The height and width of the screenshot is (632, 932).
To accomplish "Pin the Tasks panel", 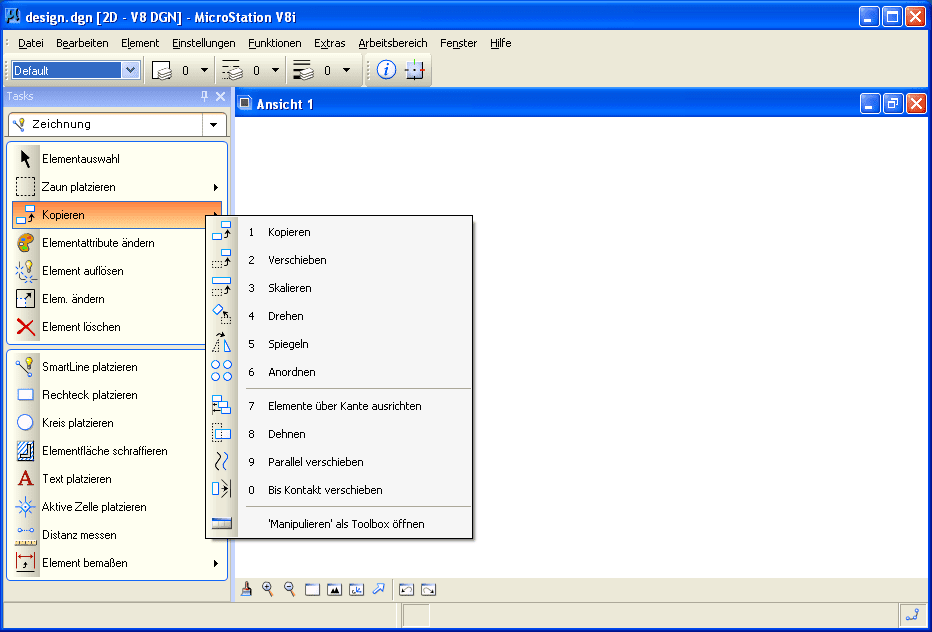I will pyautogui.click(x=205, y=96).
